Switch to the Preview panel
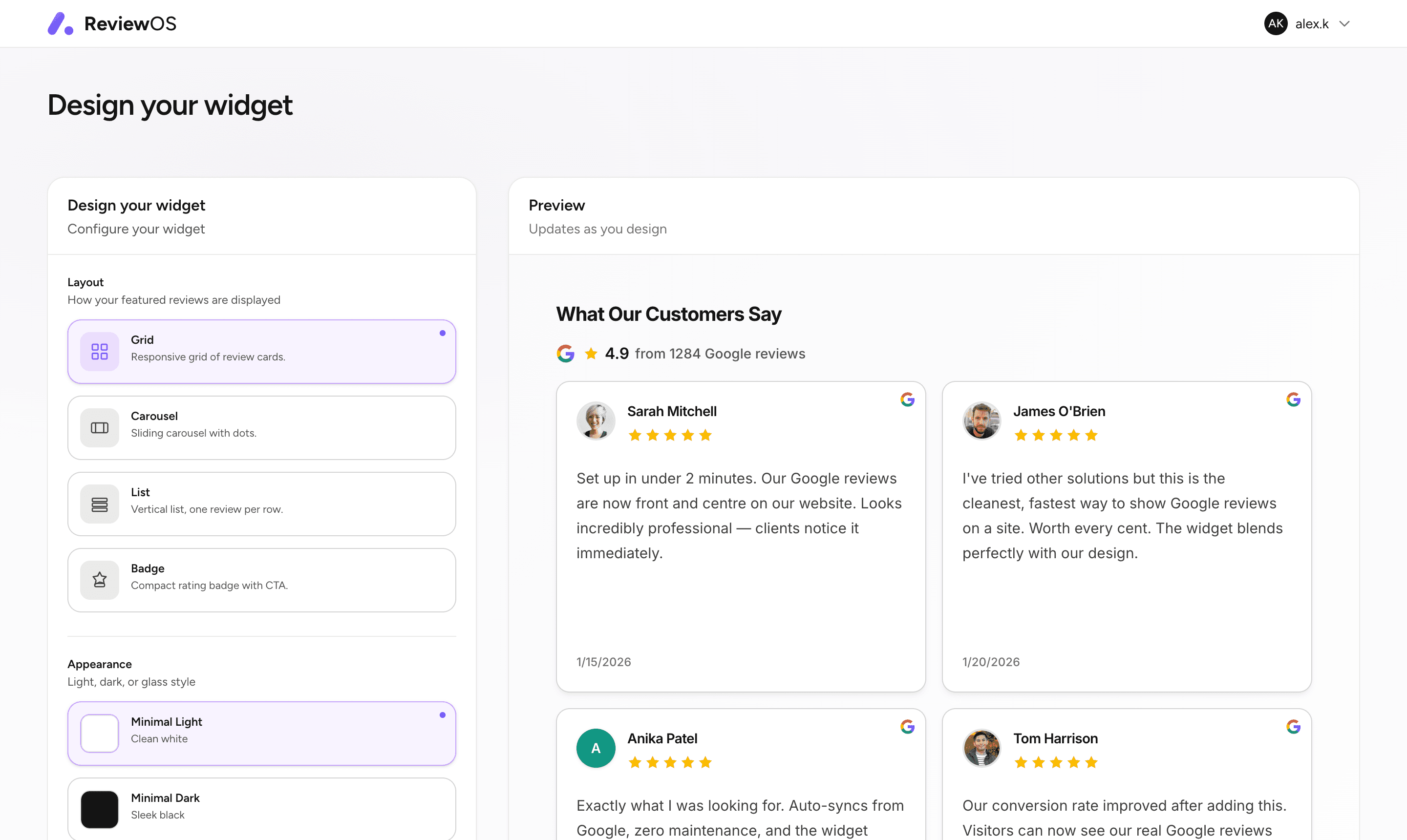Viewport: 1407px width, 840px height. point(556,205)
